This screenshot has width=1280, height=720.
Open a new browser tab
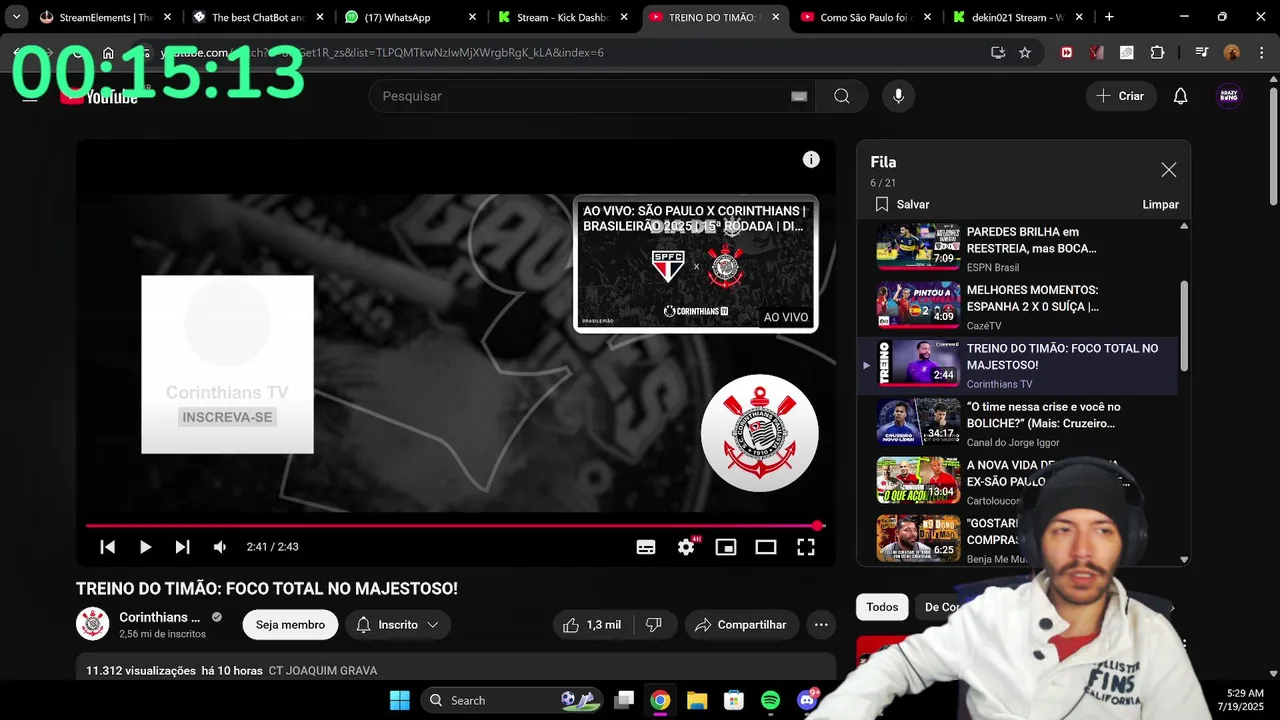[1109, 17]
